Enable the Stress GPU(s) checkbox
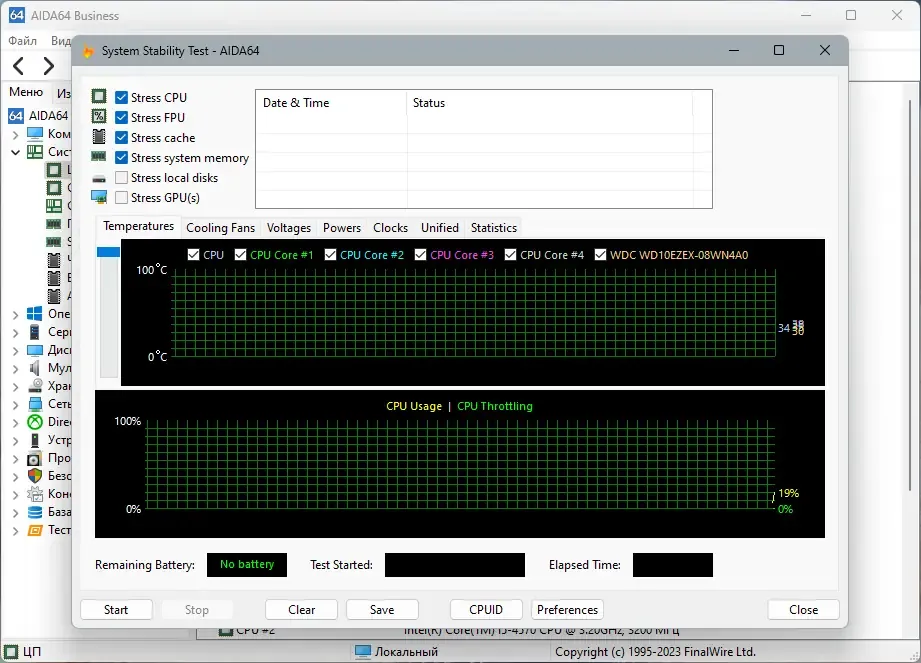Image resolution: width=921 pixels, height=663 pixels. (121, 198)
